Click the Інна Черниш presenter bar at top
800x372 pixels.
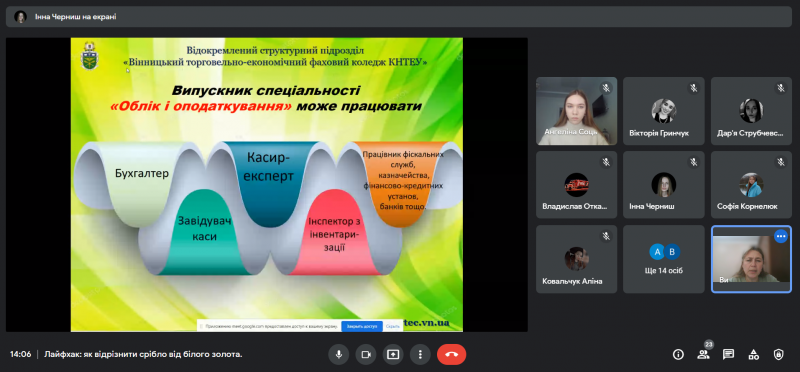tap(399, 16)
